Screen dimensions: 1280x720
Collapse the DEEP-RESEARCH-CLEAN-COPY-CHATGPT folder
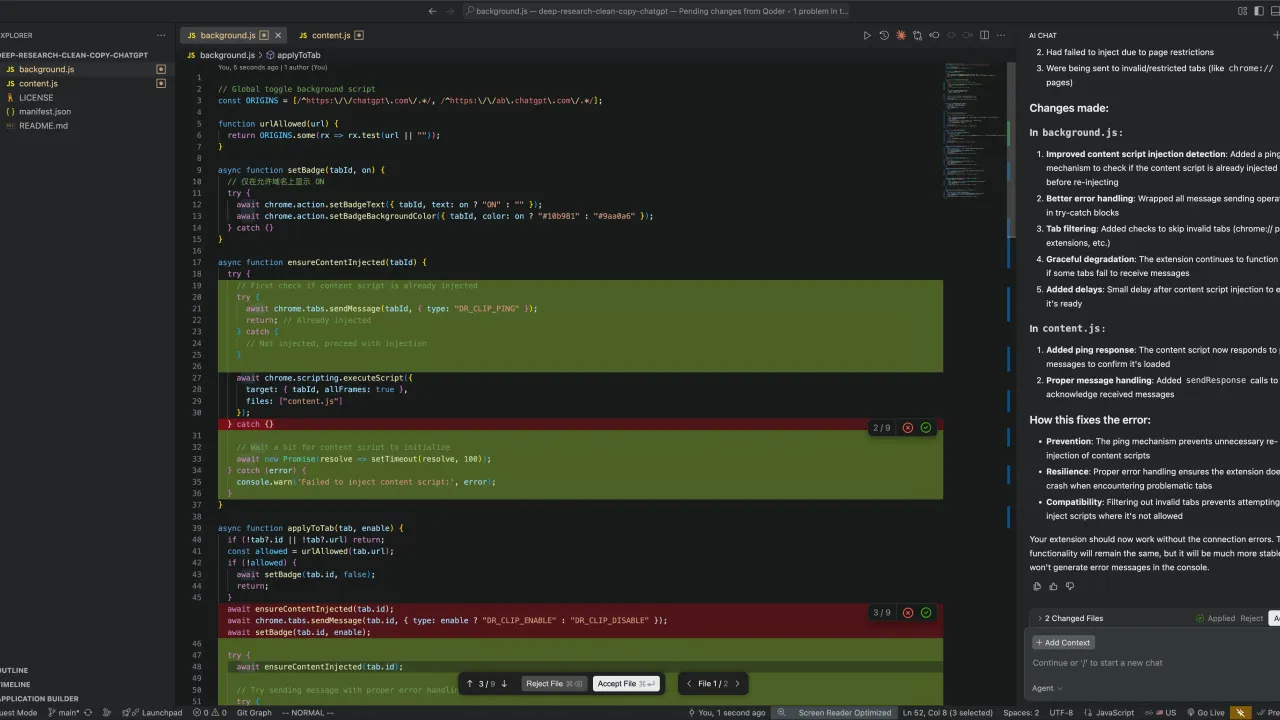[x=73, y=55]
